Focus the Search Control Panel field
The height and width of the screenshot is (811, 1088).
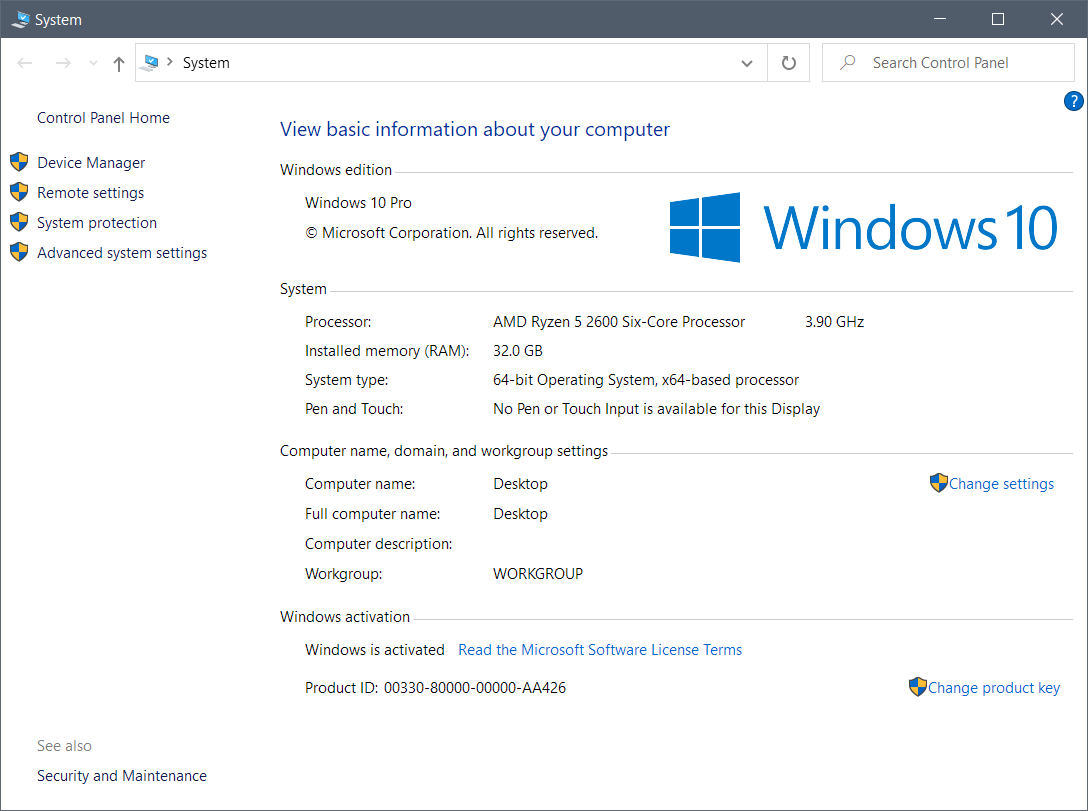tap(948, 63)
